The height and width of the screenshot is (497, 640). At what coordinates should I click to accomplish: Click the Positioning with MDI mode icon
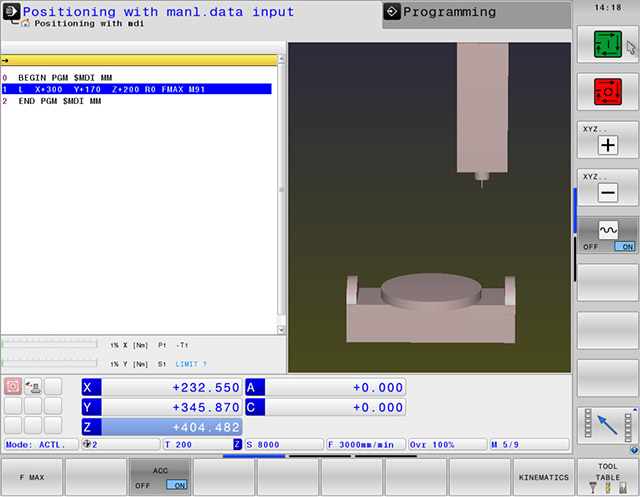[11, 12]
